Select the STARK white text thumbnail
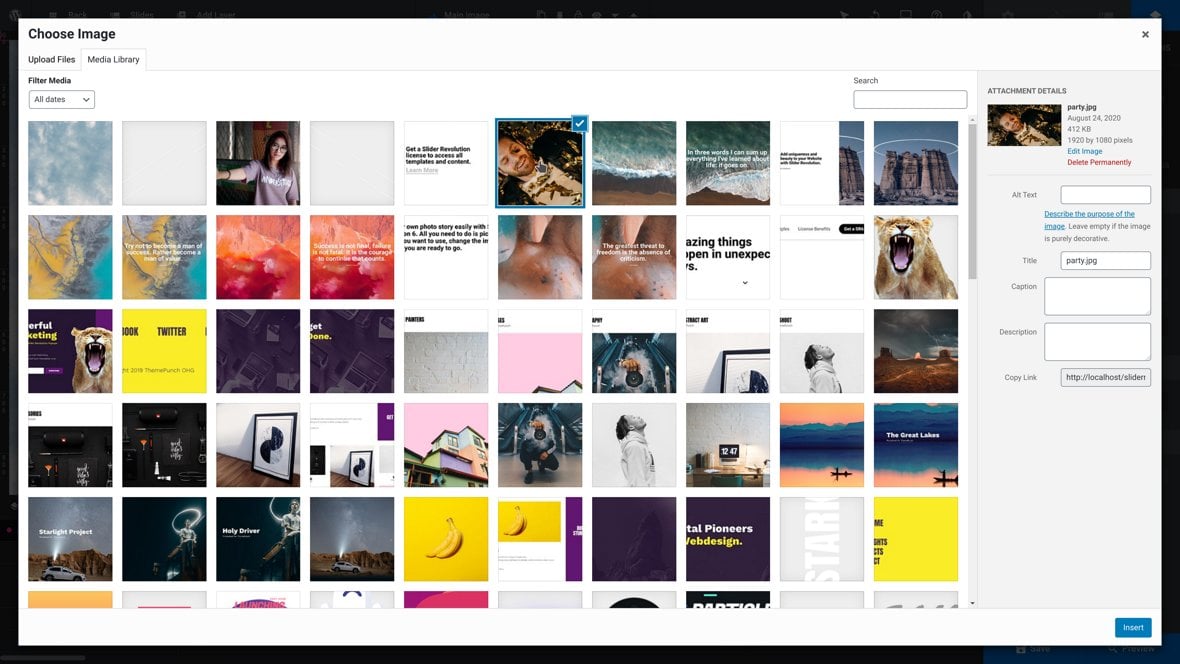 pos(822,539)
